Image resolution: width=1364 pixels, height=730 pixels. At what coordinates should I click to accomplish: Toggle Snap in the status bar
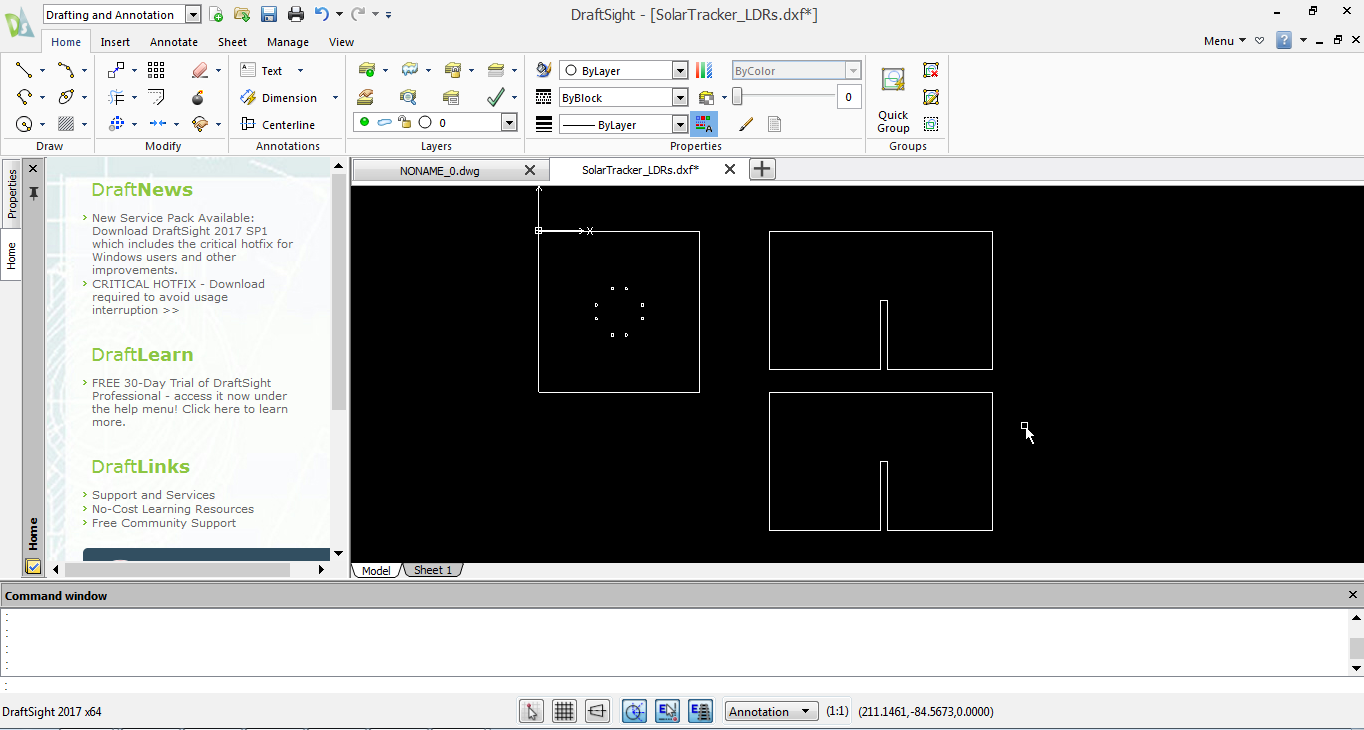click(532, 711)
